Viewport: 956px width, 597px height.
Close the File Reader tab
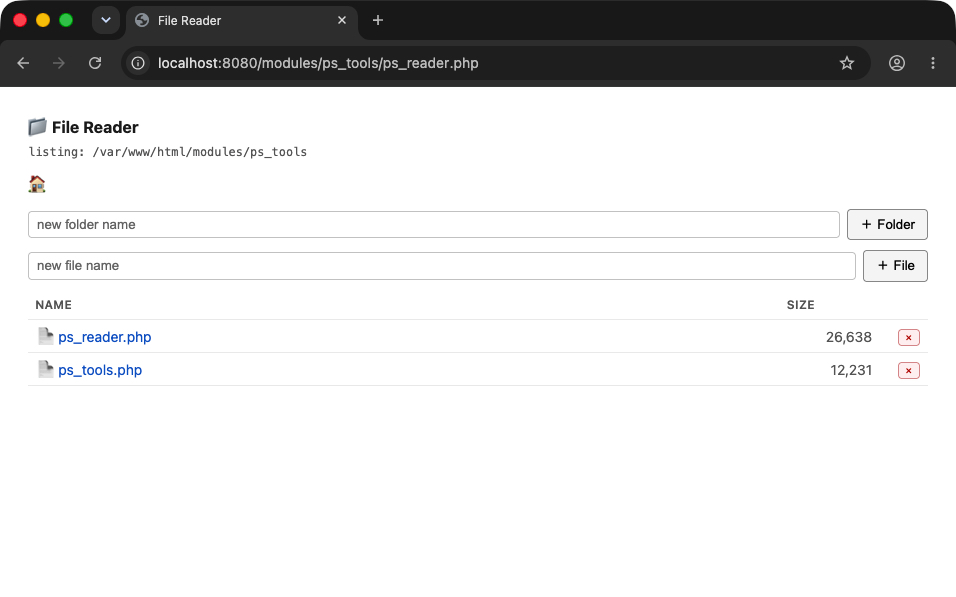pyautogui.click(x=342, y=20)
